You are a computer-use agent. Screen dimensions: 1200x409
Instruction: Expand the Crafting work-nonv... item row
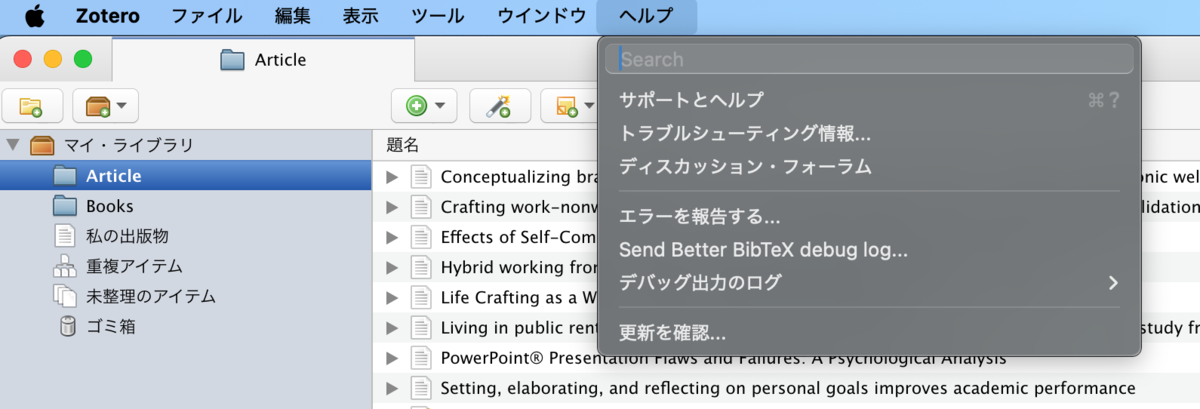click(392, 207)
